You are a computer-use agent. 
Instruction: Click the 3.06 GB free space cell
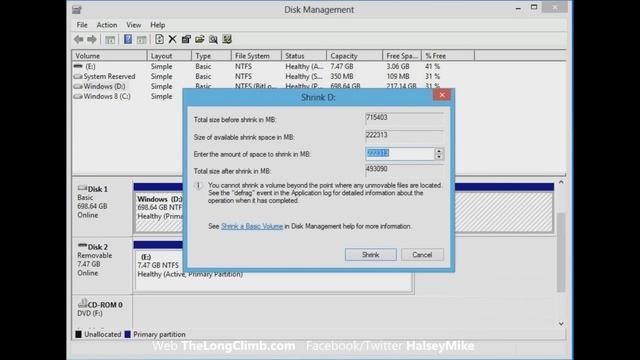pos(398,66)
